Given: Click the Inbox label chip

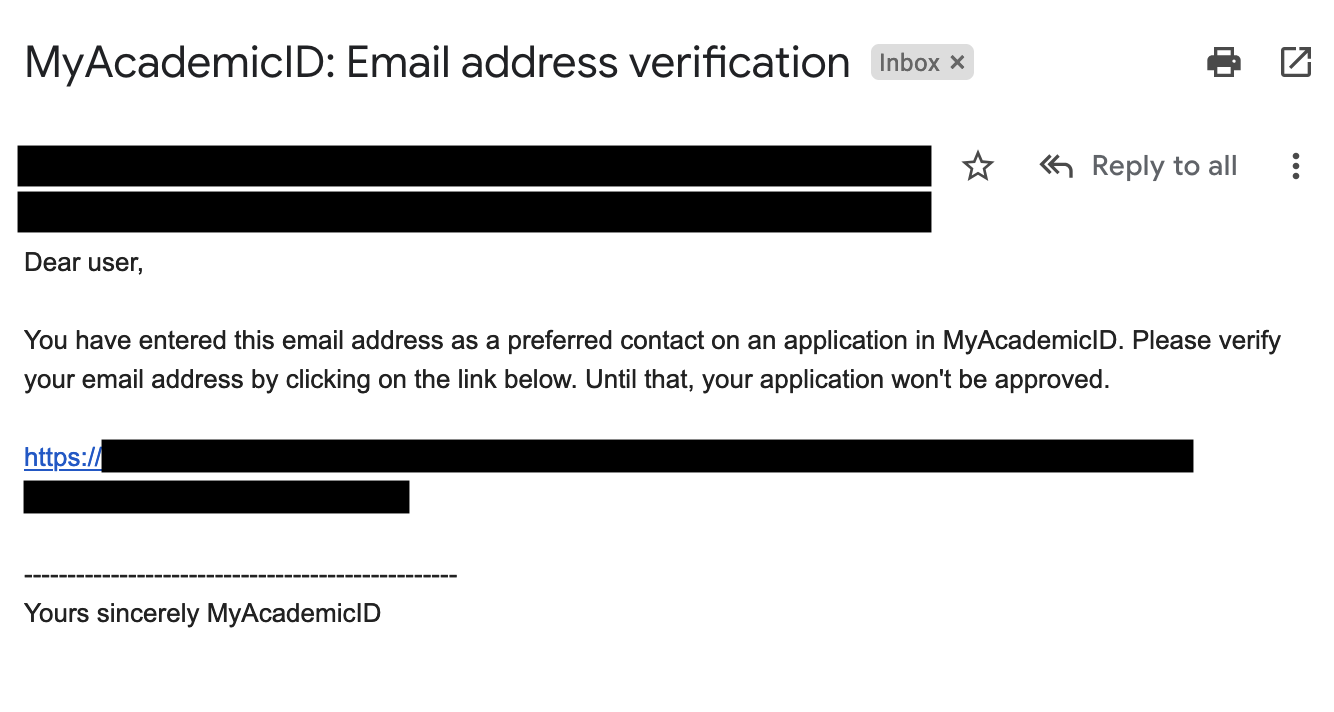Looking at the screenshot, I should pyautogui.click(x=909, y=63).
